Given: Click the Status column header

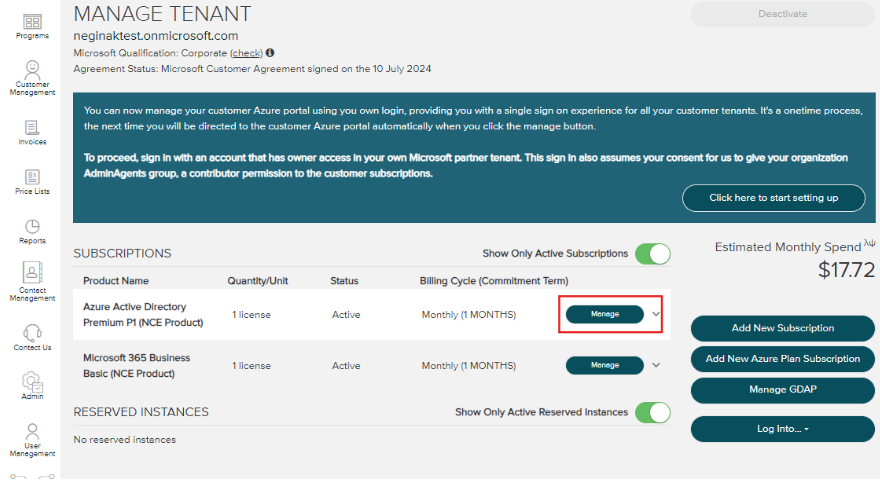Looking at the screenshot, I should pyautogui.click(x=344, y=281).
